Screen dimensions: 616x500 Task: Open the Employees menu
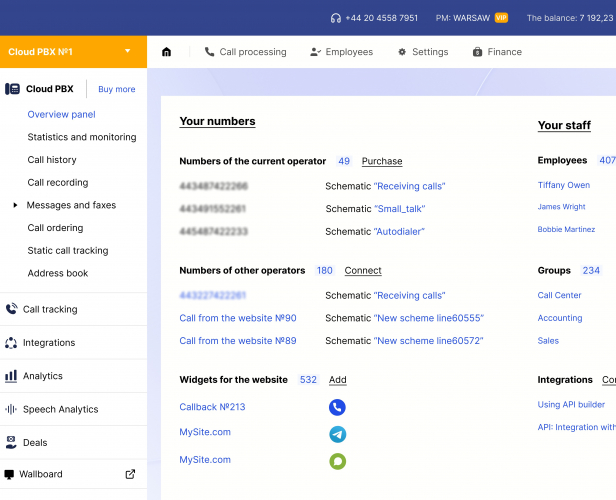click(341, 52)
